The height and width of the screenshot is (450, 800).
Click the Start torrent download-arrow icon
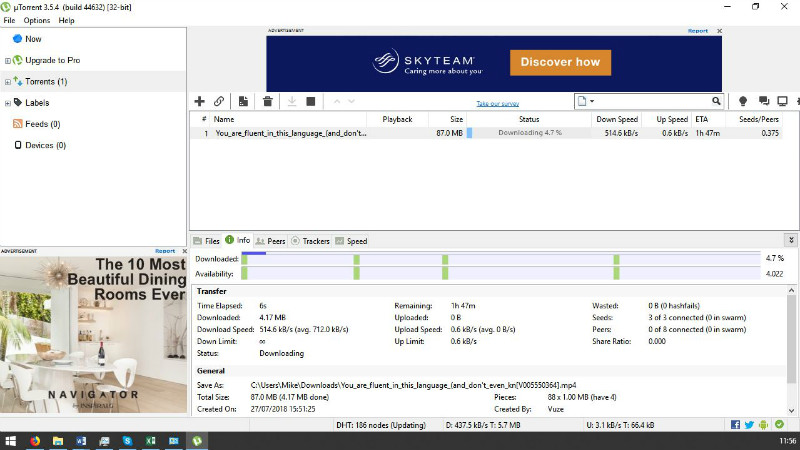pos(292,101)
